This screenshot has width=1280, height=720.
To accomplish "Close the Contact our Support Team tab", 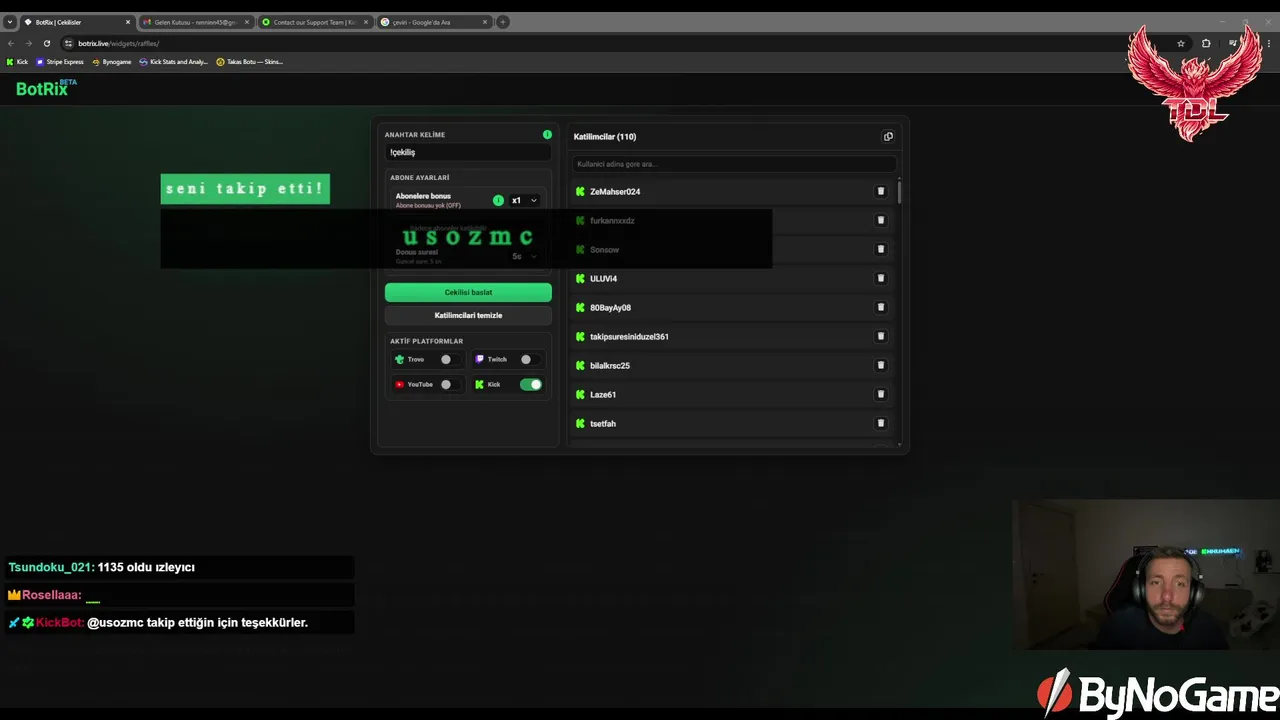I will point(366,22).
